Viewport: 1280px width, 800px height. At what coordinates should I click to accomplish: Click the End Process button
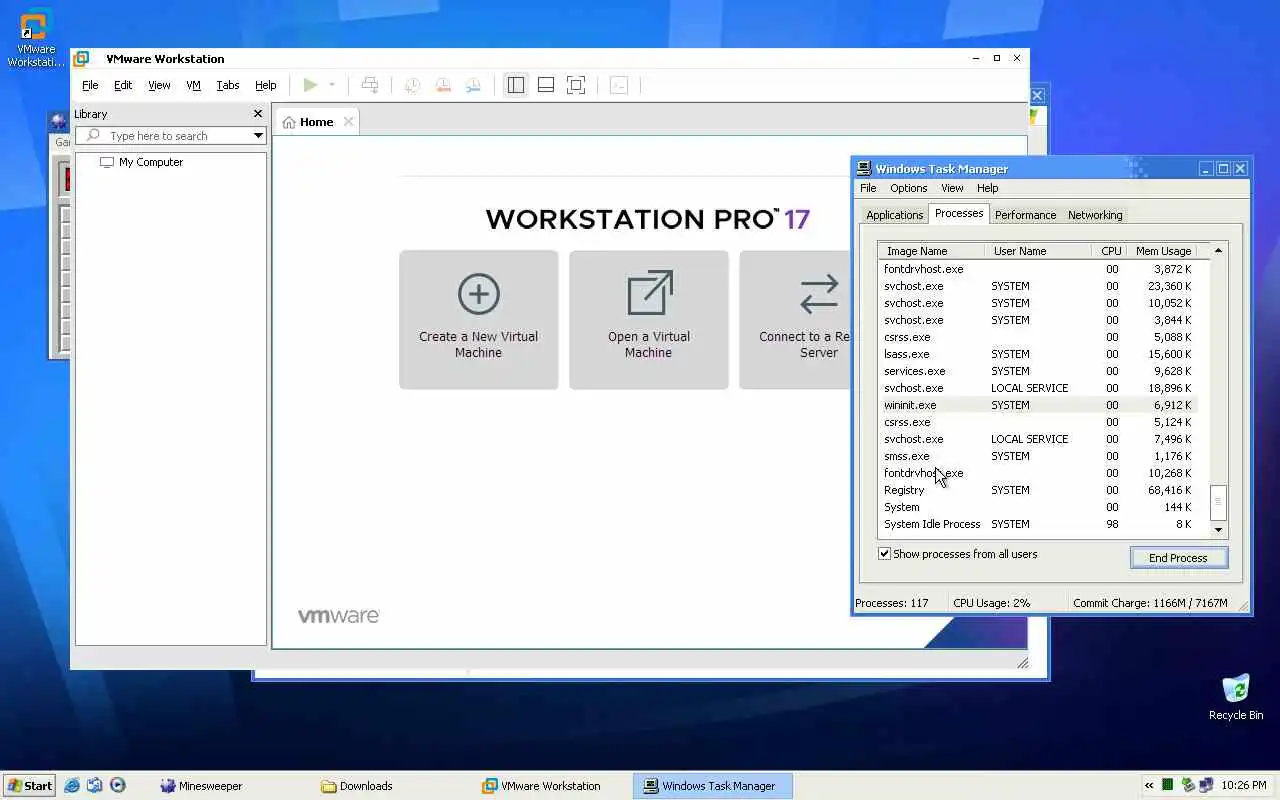coord(1178,558)
